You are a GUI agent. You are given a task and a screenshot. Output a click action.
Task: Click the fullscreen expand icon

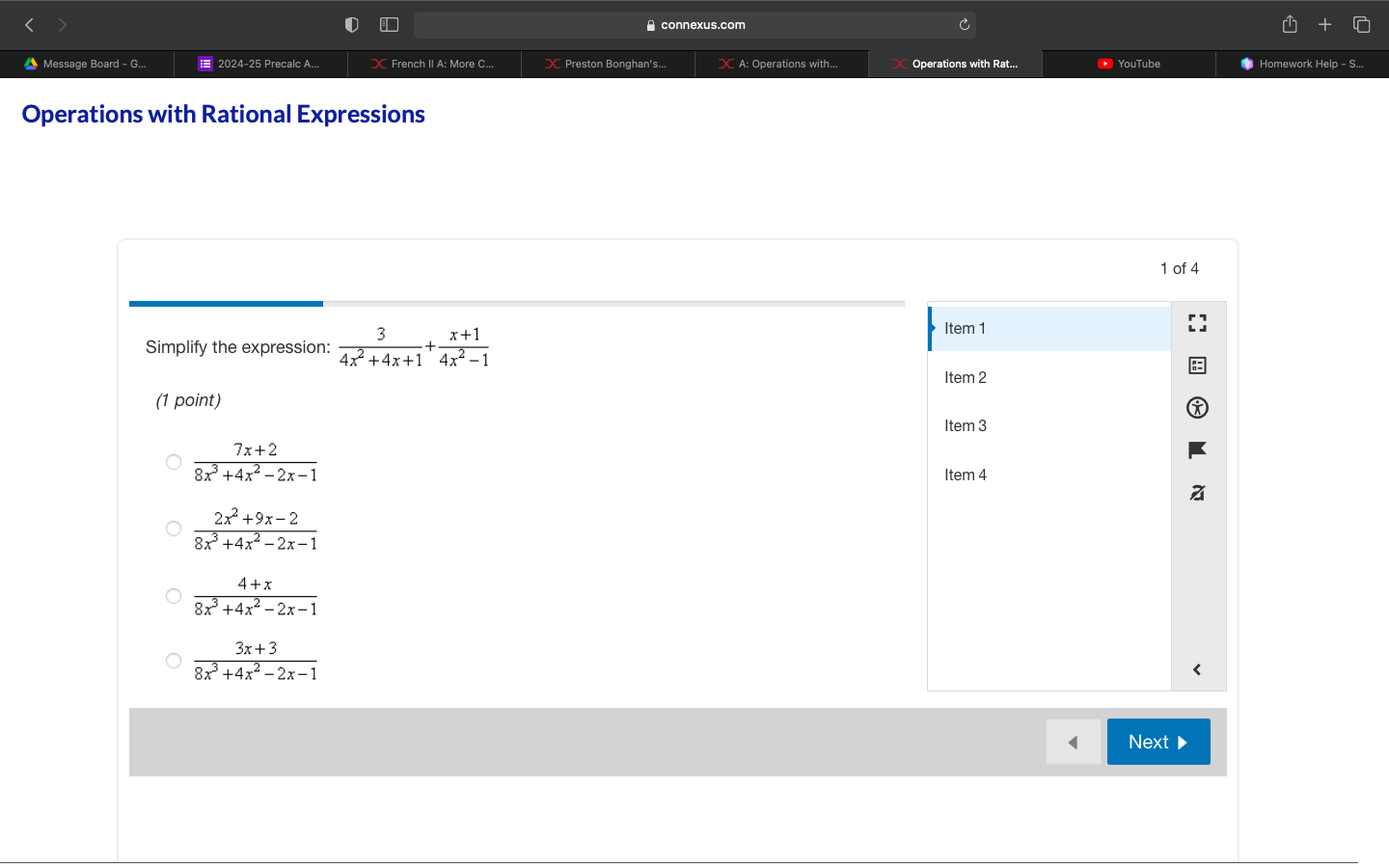tap(1197, 323)
